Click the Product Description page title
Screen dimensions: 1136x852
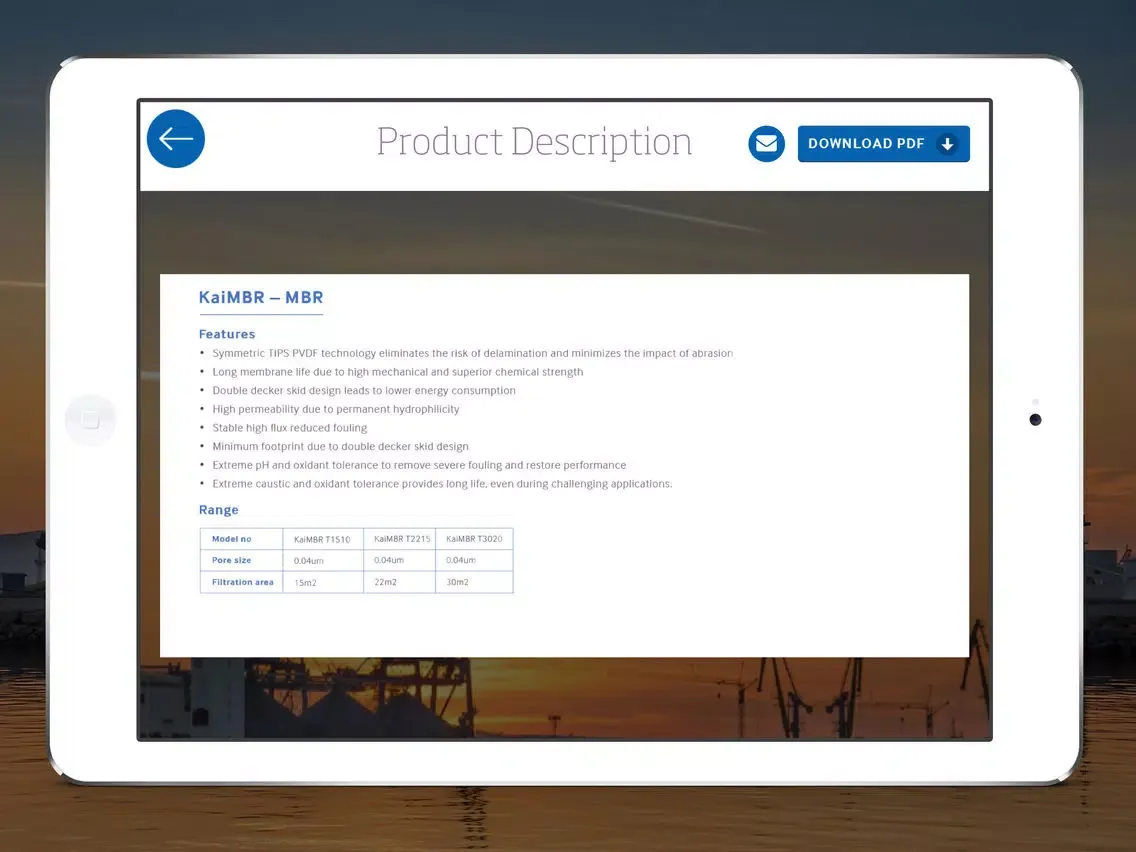[534, 142]
